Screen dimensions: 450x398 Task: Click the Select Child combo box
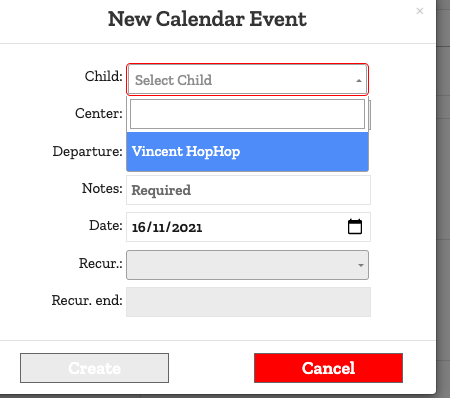[247, 80]
